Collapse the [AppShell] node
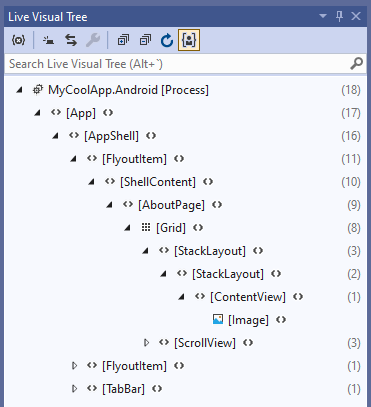 click(56, 136)
